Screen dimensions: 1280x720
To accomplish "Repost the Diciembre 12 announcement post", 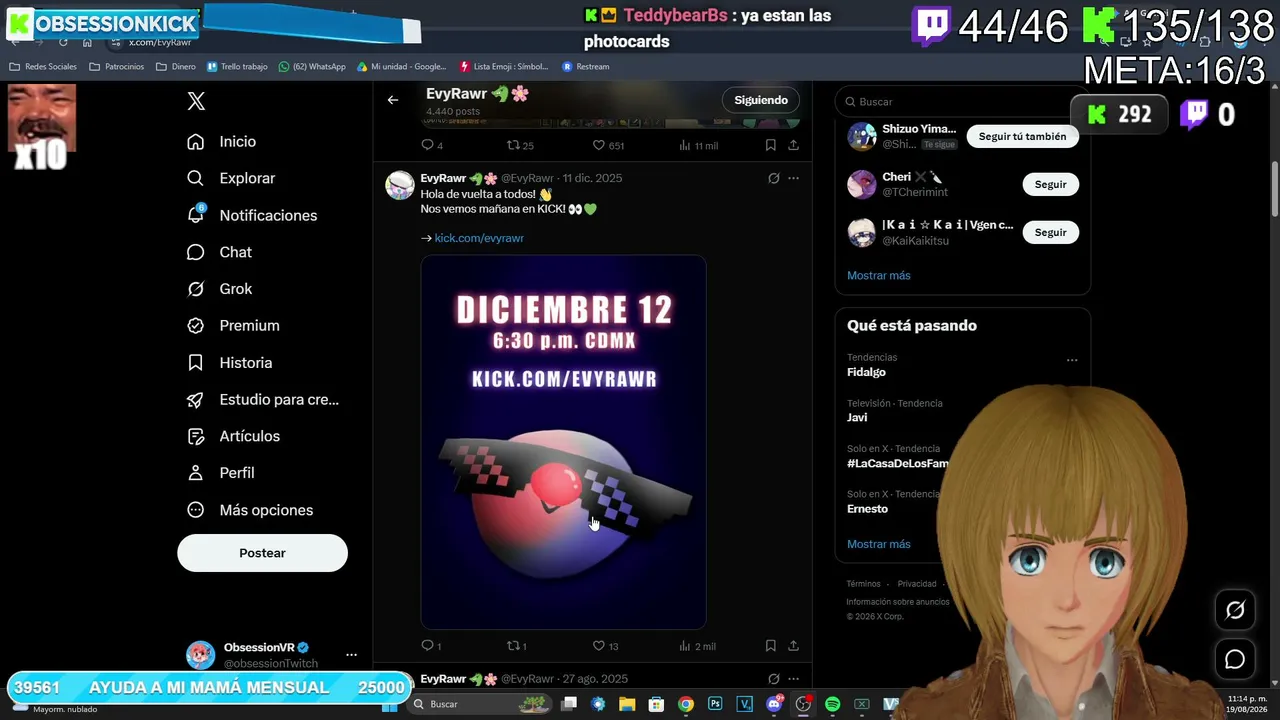I will coord(517,646).
